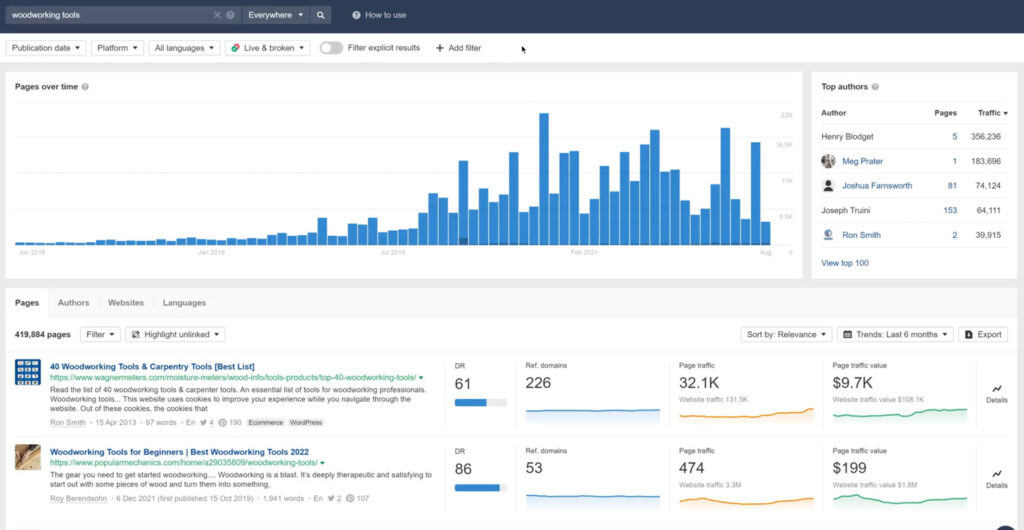
Task: Click the tallest bar in the chart
Action: (x=544, y=178)
